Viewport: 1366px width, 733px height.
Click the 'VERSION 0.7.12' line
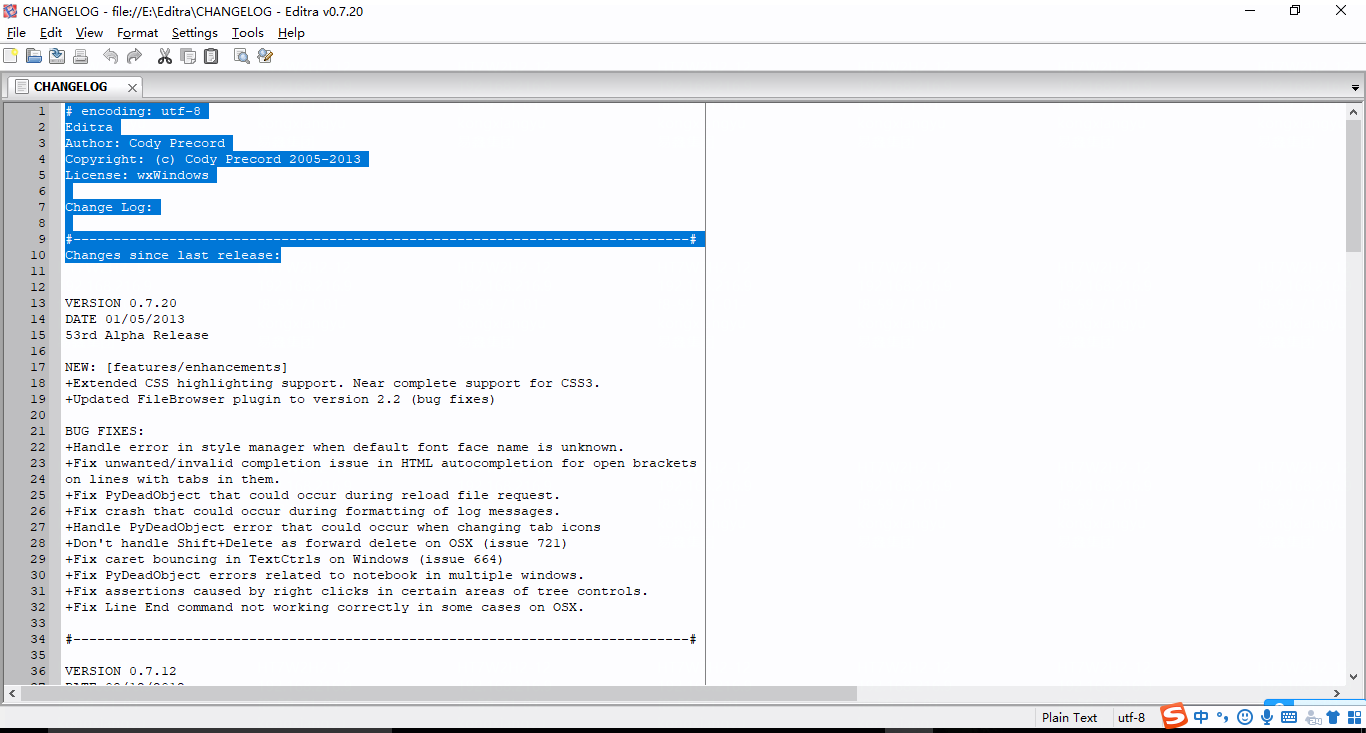[x=121, y=671]
